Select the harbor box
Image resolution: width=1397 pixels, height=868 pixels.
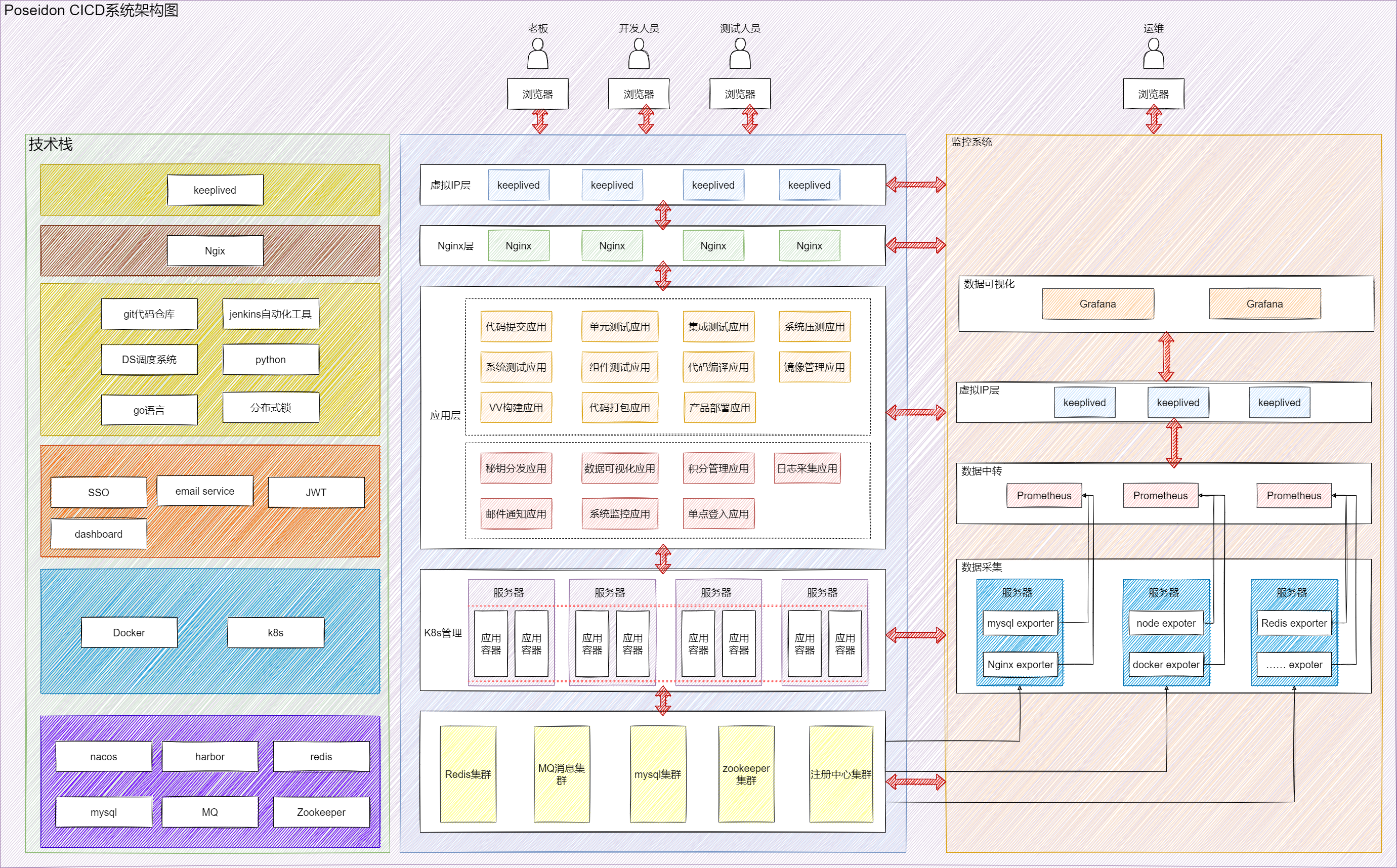click(x=209, y=757)
